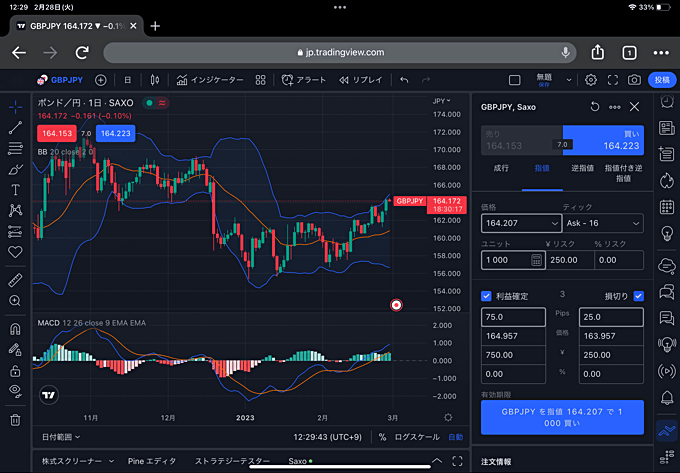Click the stop loss 25.0 pips field
Viewport: 680px width, 473px height.
point(611,317)
